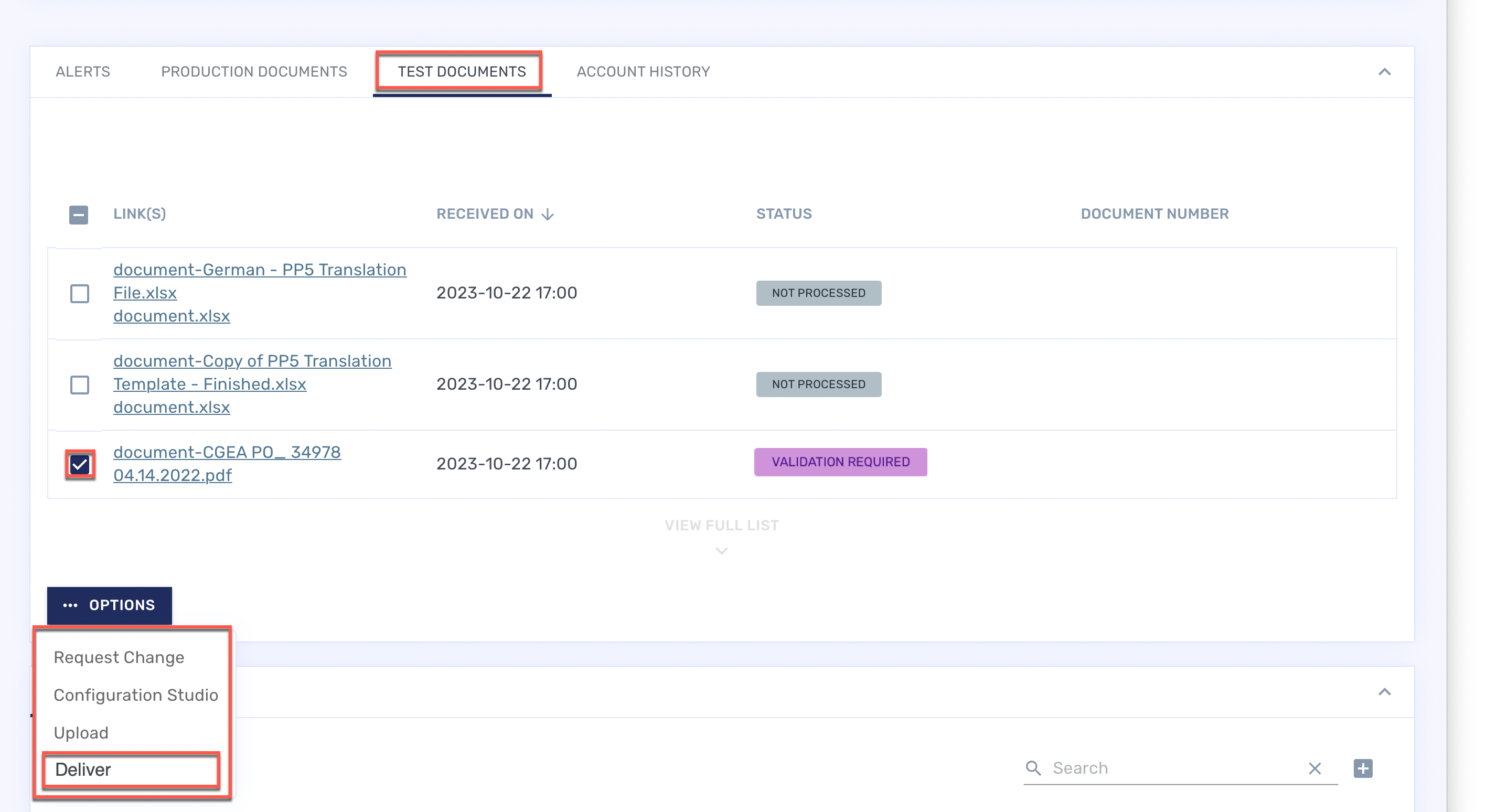
Task: Click the search magnifier icon
Action: click(x=1033, y=768)
